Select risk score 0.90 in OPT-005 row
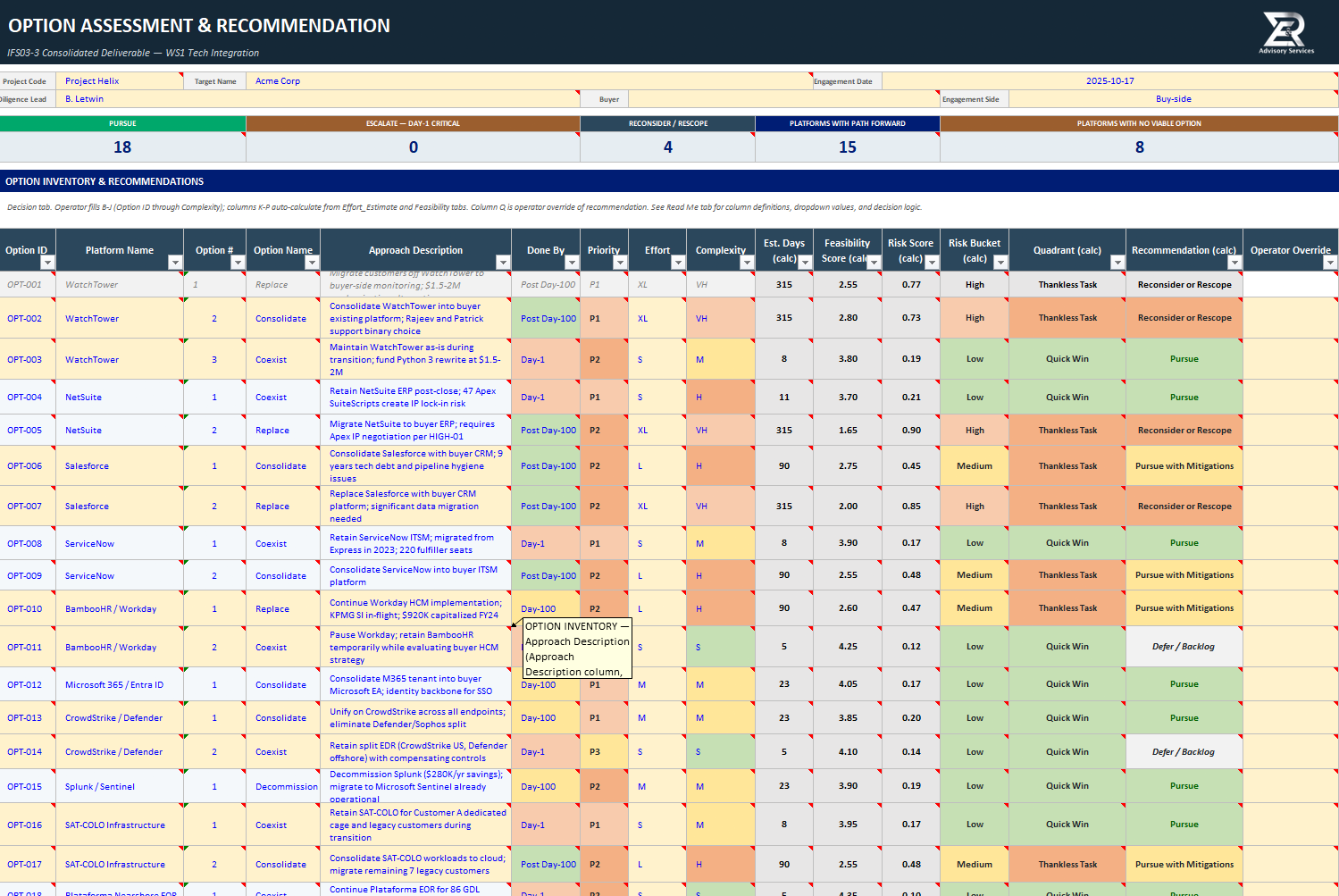This screenshot has height=896, width=1339. [x=910, y=430]
